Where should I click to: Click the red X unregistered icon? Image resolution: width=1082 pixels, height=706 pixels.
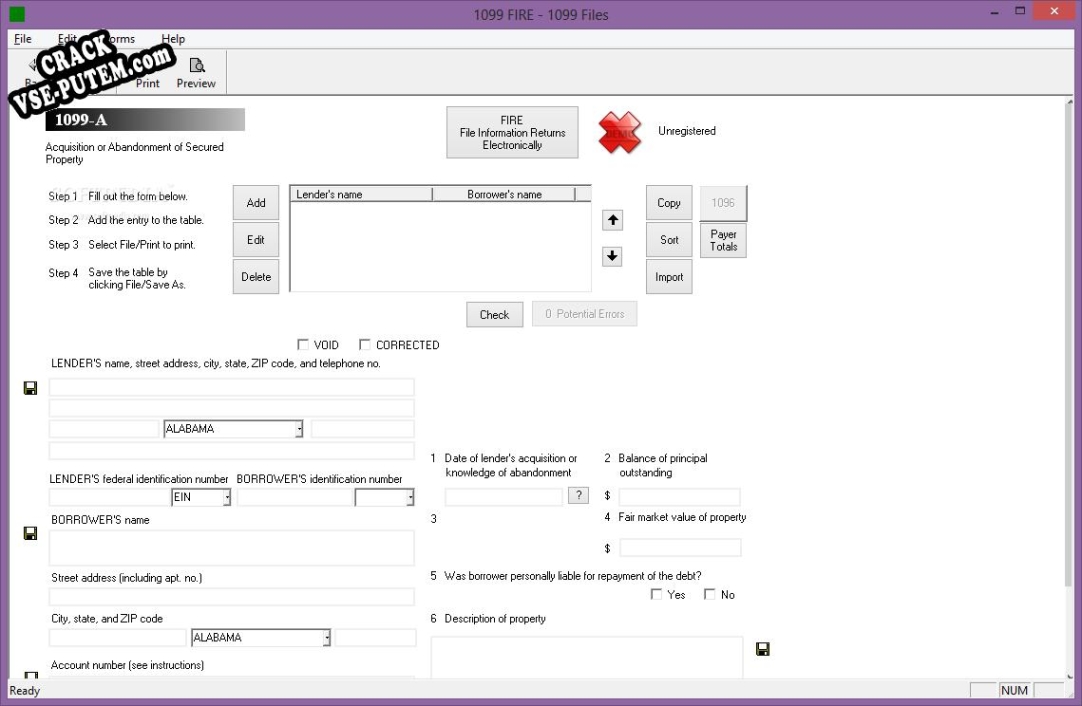coord(619,132)
